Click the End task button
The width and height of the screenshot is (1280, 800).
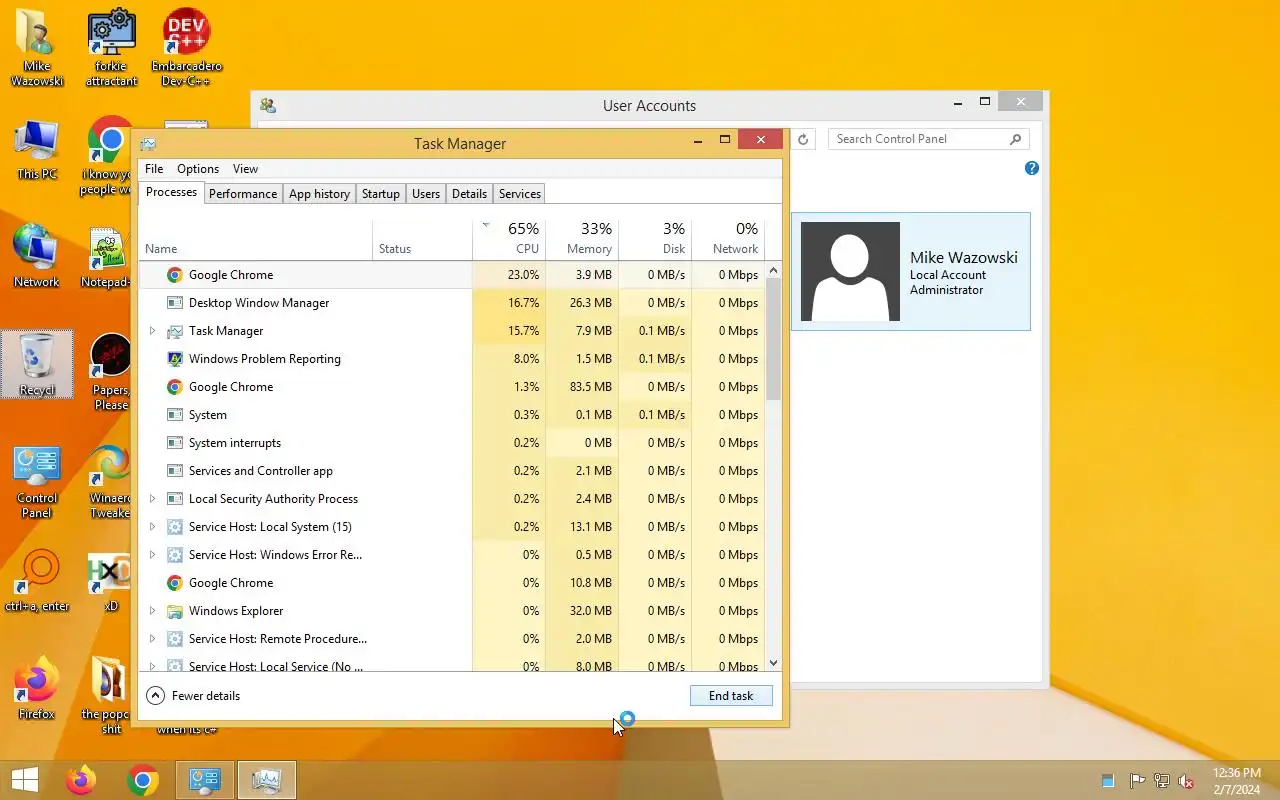731,696
